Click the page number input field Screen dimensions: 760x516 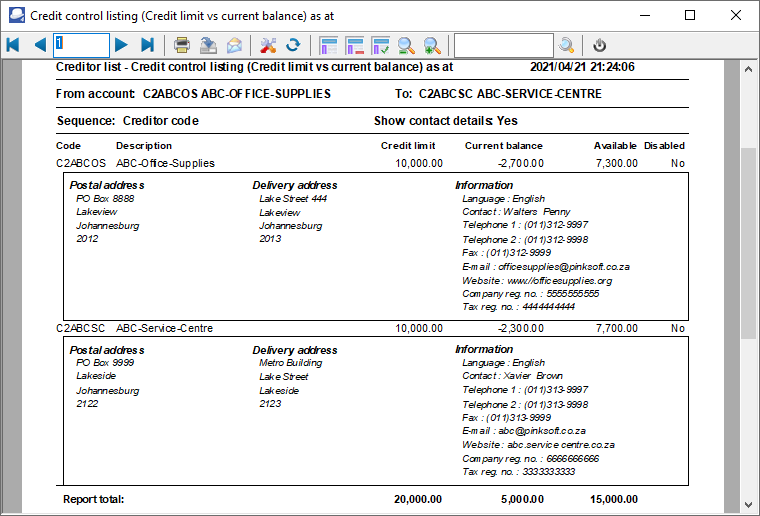click(81, 45)
